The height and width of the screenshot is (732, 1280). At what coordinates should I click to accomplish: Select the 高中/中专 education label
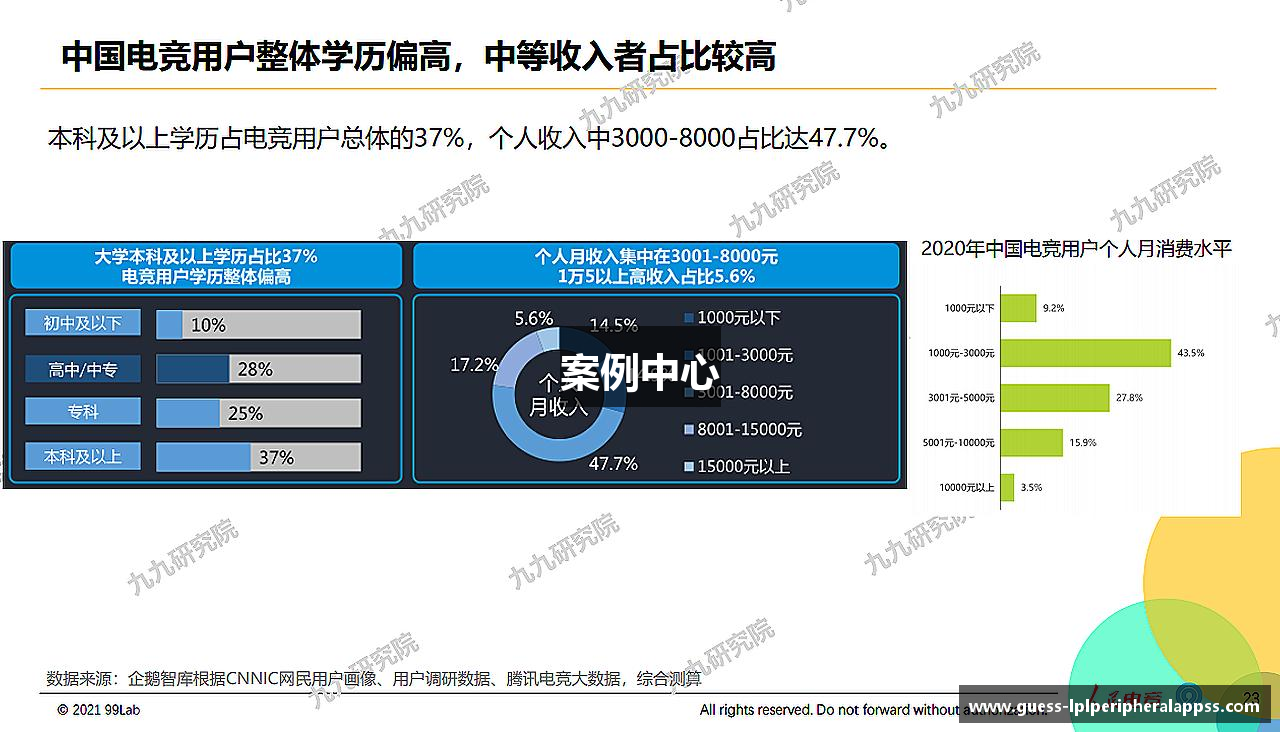click(x=83, y=369)
